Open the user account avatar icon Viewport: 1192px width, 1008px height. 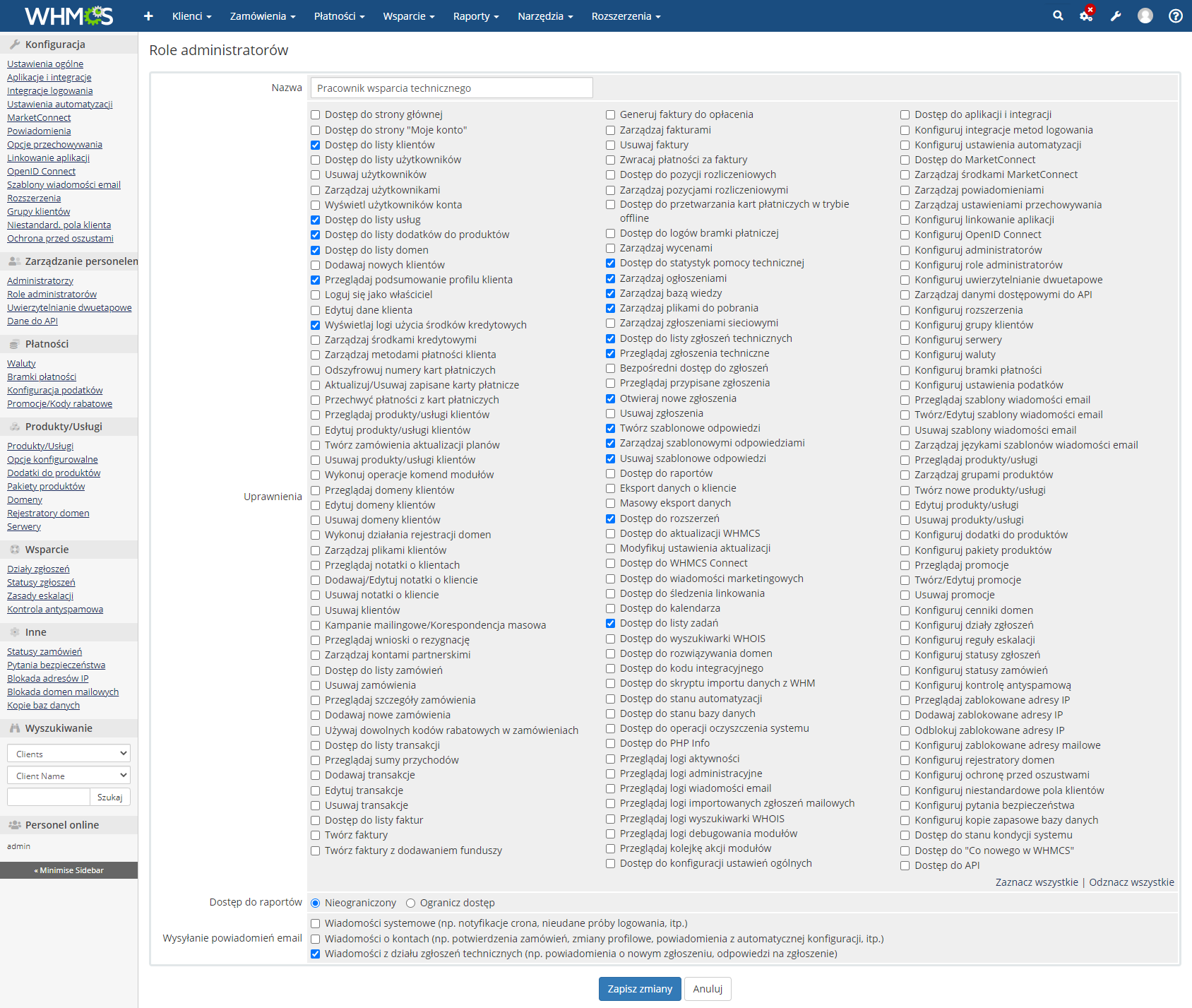coord(1145,16)
